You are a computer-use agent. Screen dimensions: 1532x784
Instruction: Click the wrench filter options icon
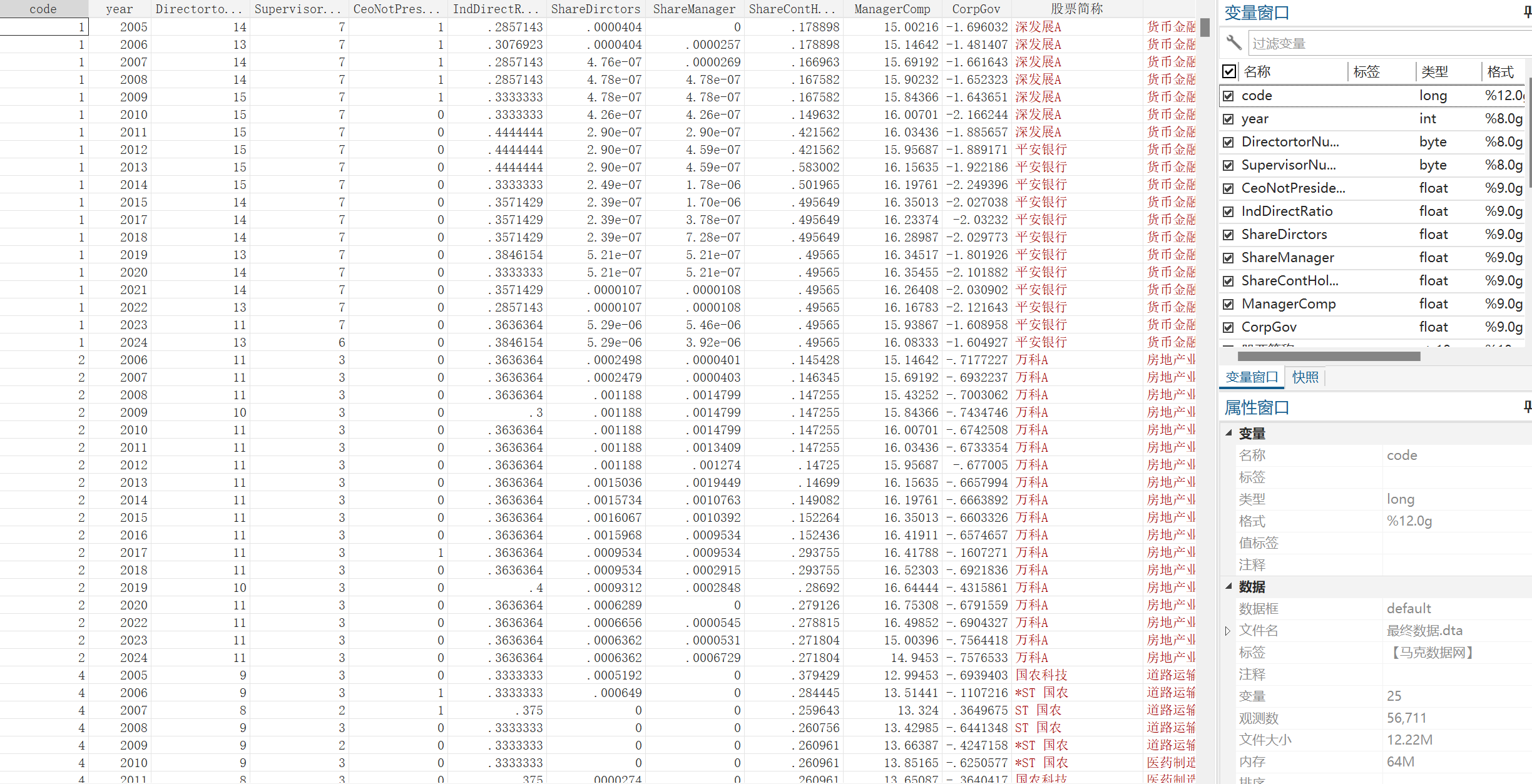[1233, 43]
